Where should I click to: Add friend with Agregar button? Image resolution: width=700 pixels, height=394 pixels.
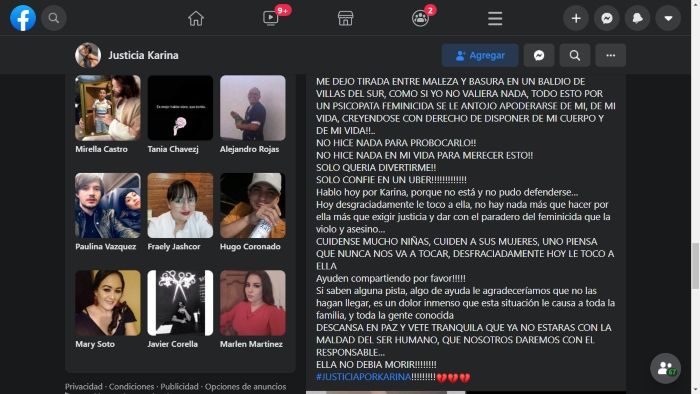pyautogui.click(x=480, y=55)
